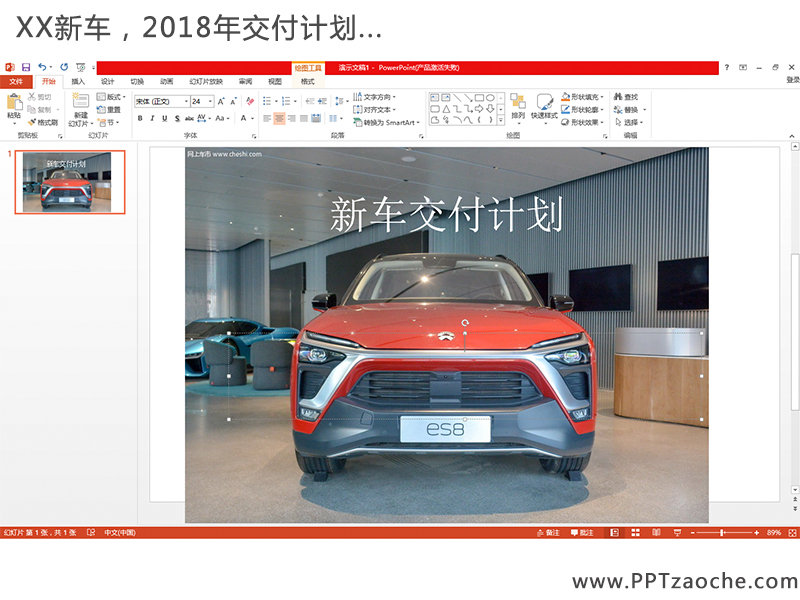Choose the triangle shape from gallery
The width and height of the screenshot is (800, 600).
[446, 109]
